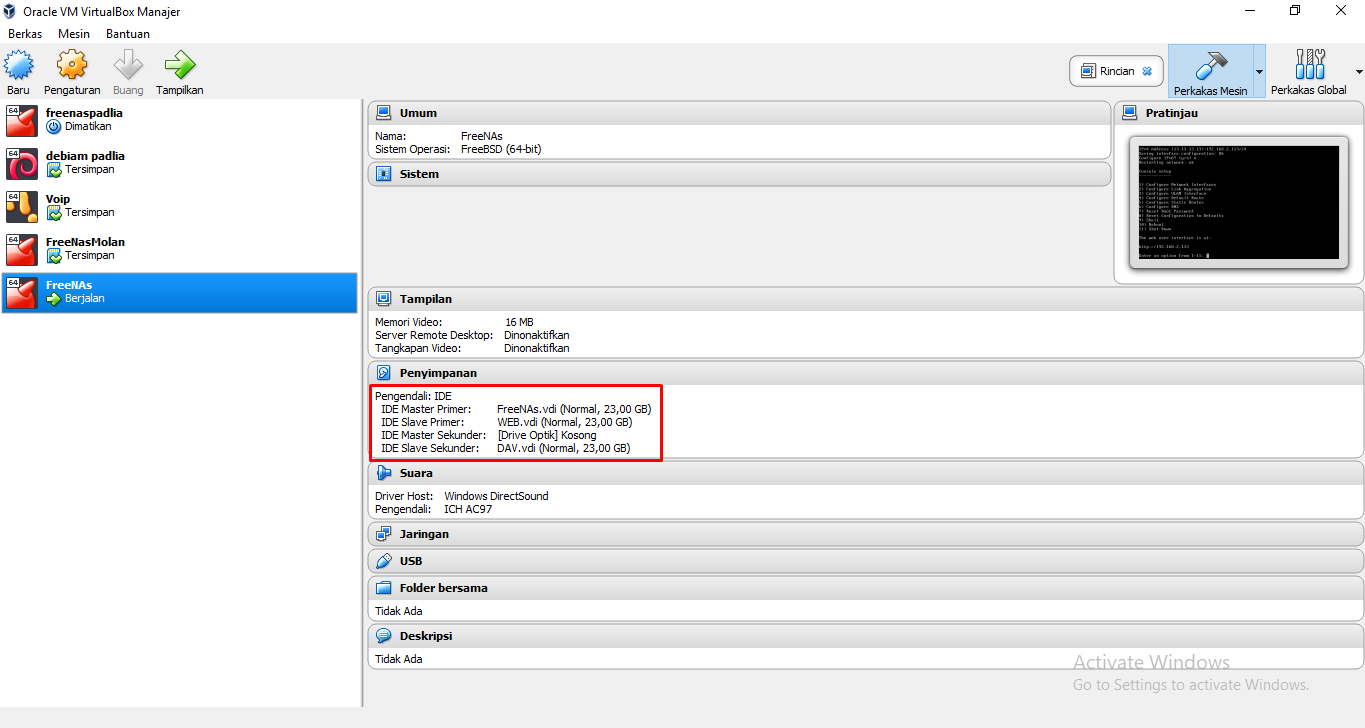Click WEB.vdi storage entry

point(564,422)
